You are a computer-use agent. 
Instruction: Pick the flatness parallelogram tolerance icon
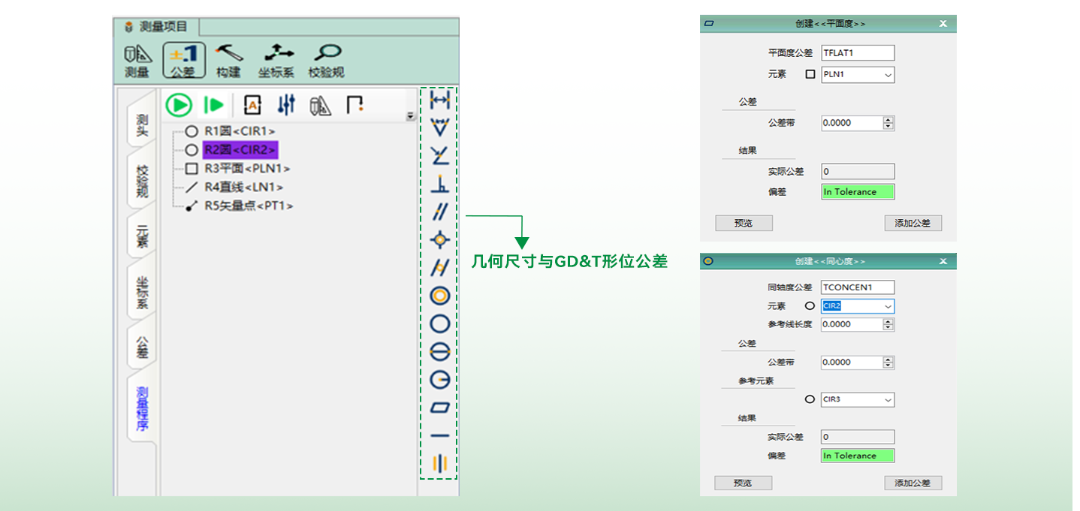pos(439,408)
